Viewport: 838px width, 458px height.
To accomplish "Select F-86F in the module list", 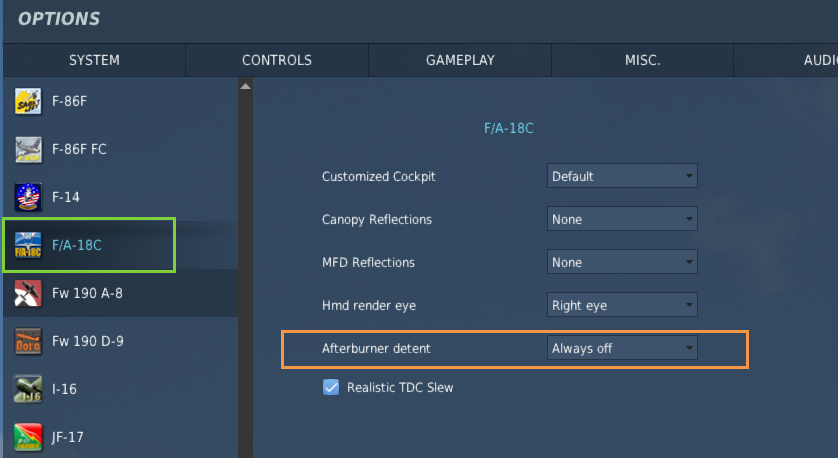I will point(120,101).
